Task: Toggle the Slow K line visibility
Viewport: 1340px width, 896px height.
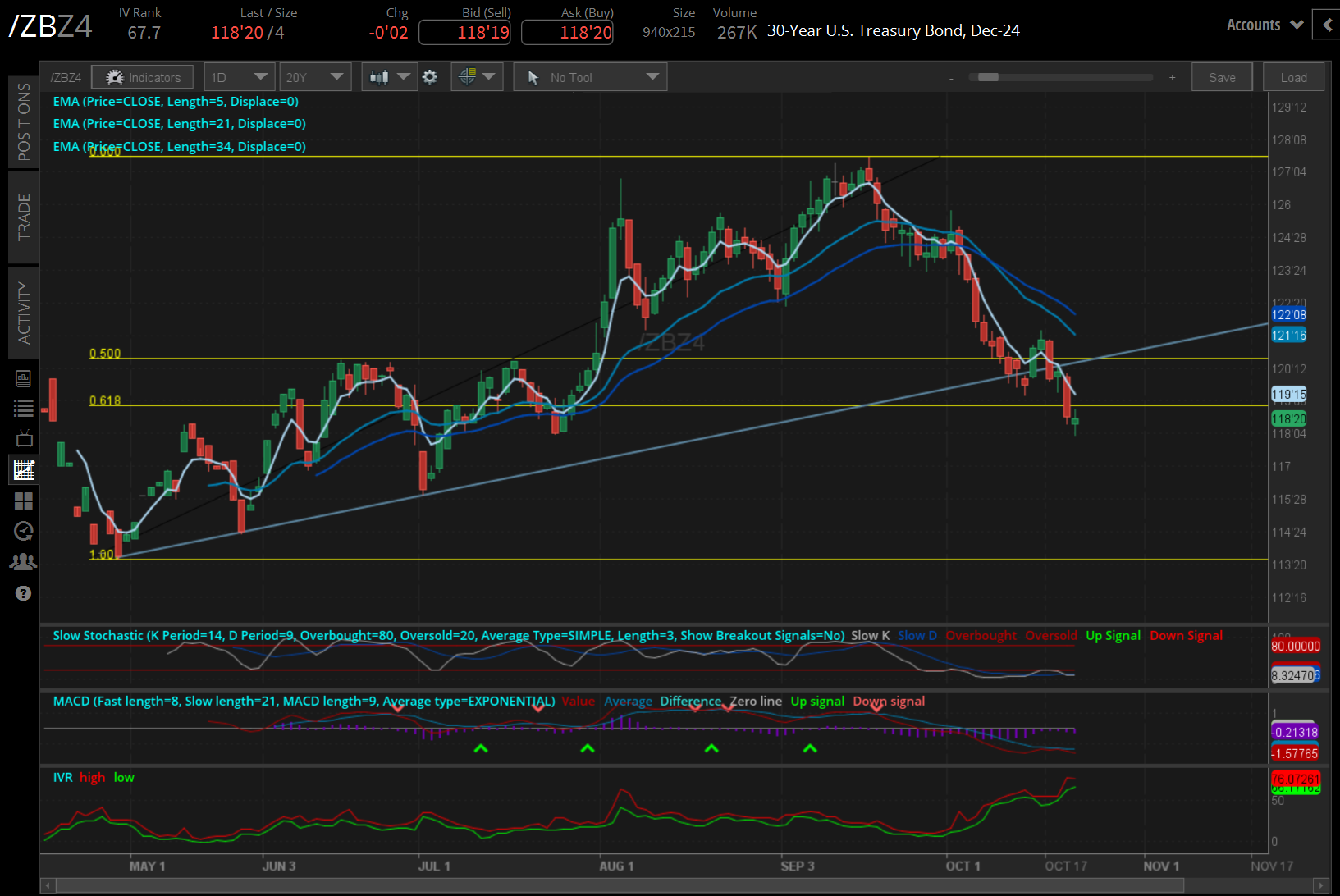Action: 869,635
